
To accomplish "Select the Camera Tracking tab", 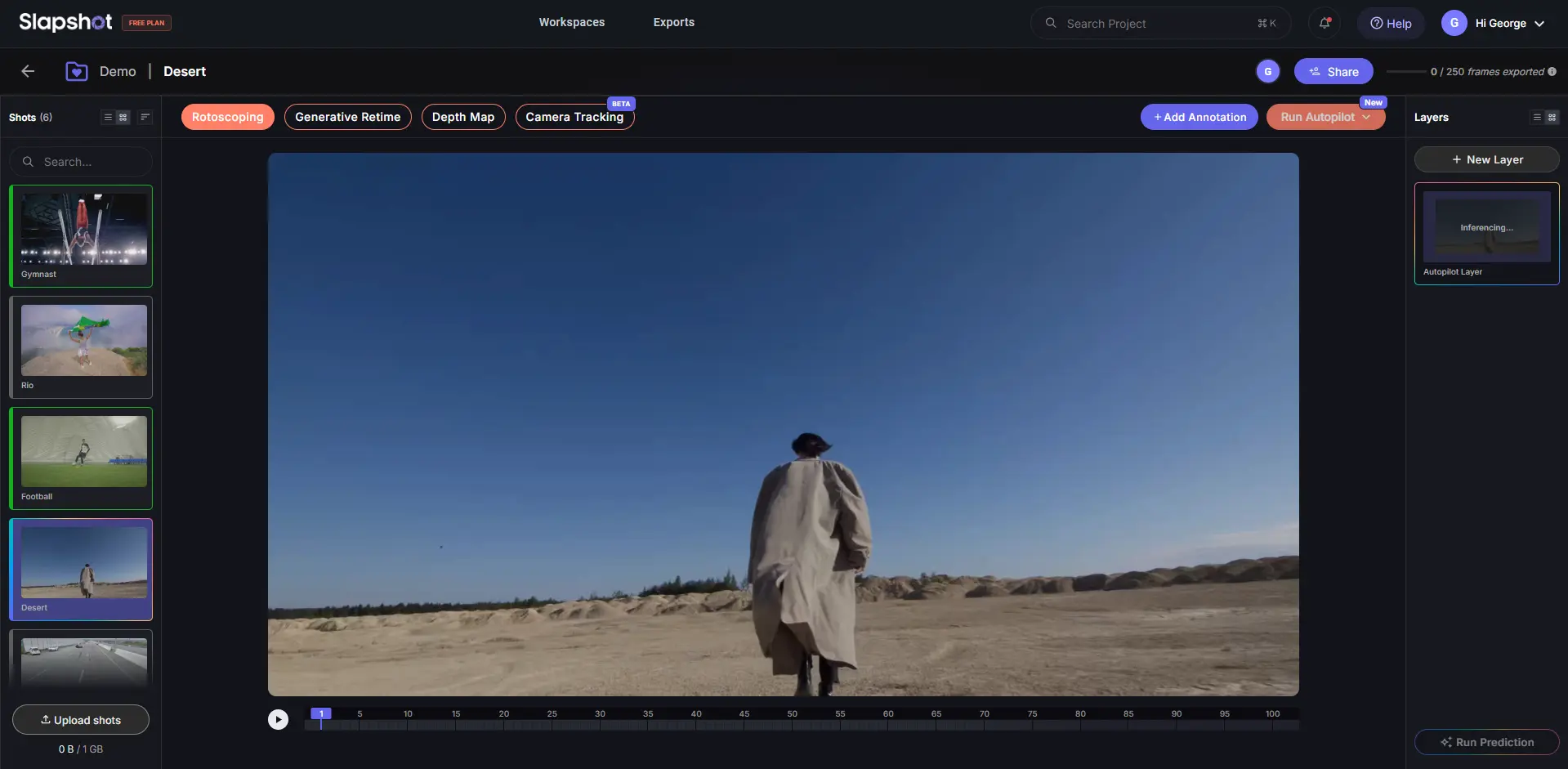I will click(574, 117).
